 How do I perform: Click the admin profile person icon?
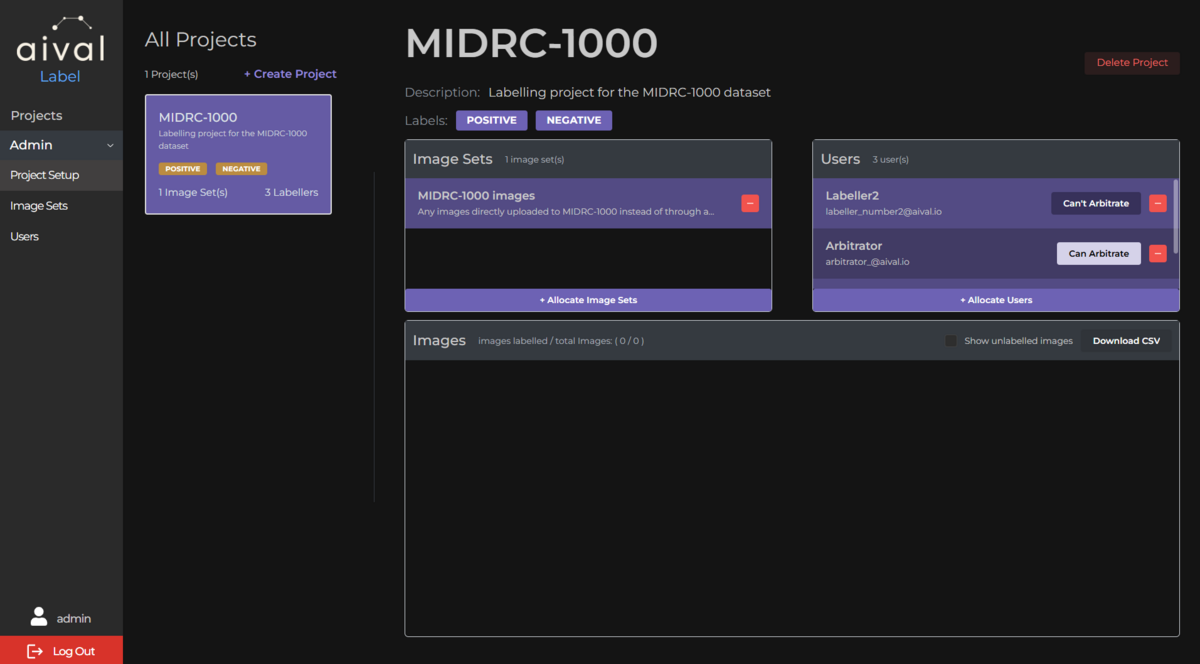pos(40,616)
